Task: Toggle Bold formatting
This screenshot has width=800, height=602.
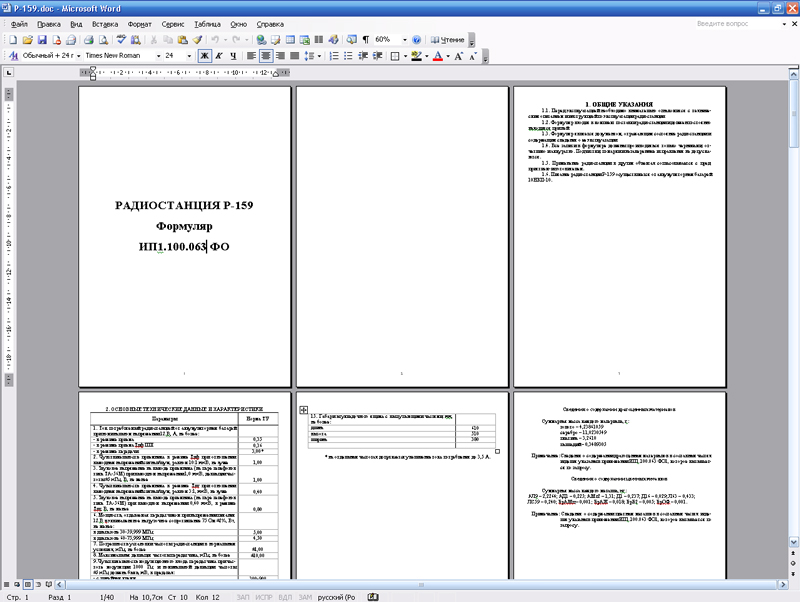Action: pyautogui.click(x=204, y=56)
